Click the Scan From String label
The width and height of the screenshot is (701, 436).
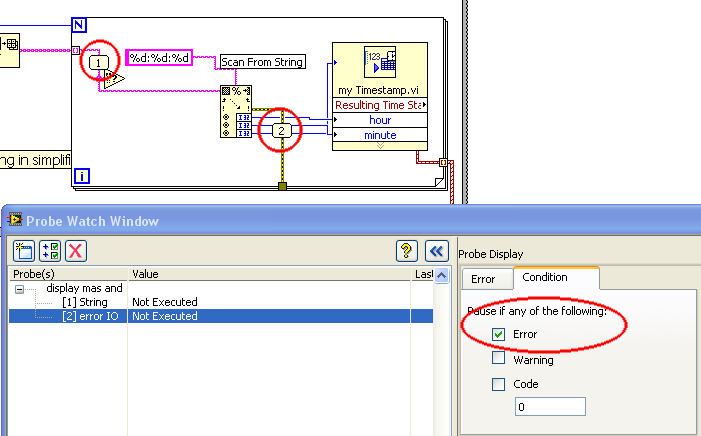[262, 62]
